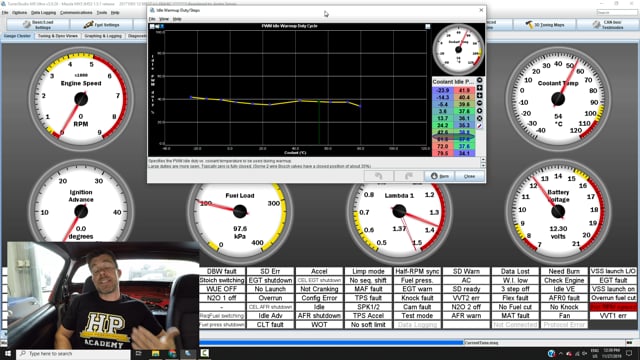Select coolant cell 72.0
Image resolution: width=640 pixels, height=360 pixels.
click(x=443, y=146)
